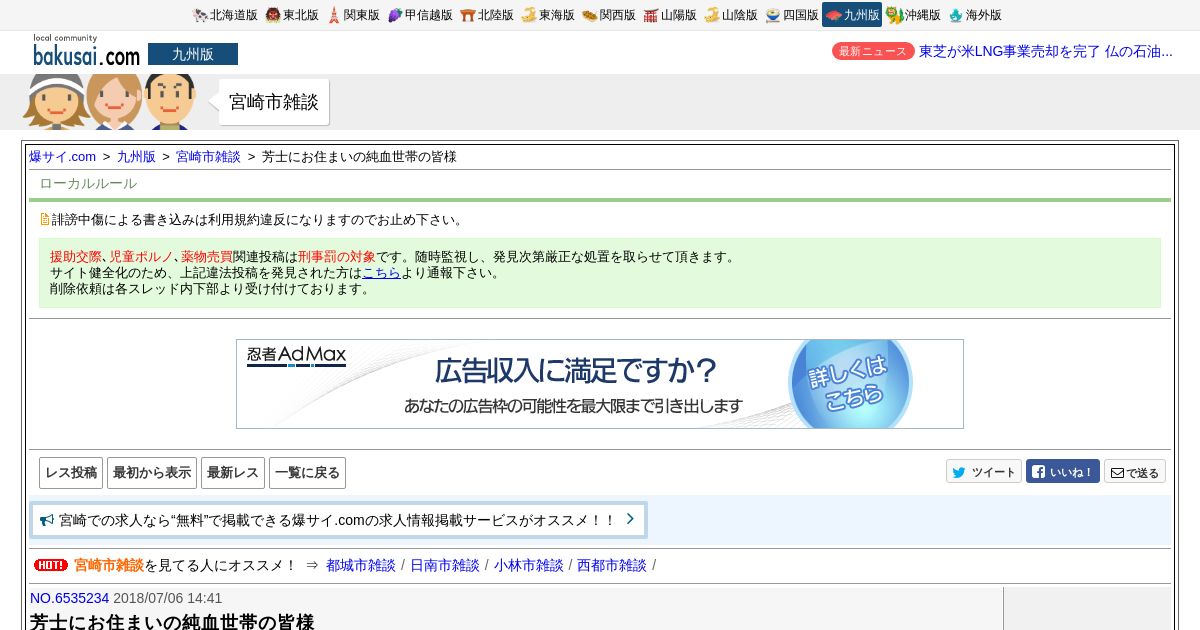
Task: Click the 薬物売買 red warning text
Action: [x=207, y=257]
